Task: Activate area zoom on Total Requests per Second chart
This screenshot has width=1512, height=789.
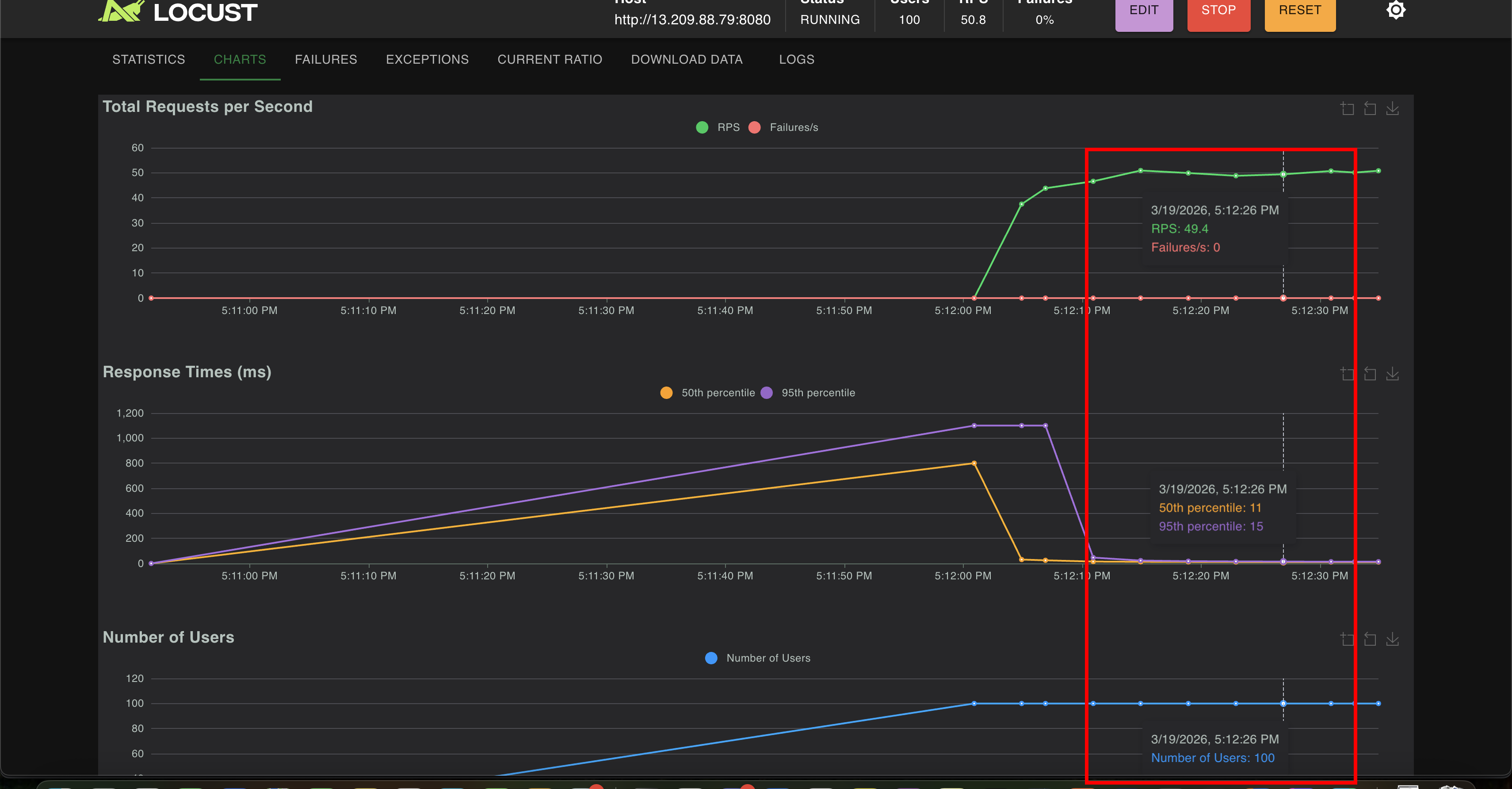Action: point(1348,109)
